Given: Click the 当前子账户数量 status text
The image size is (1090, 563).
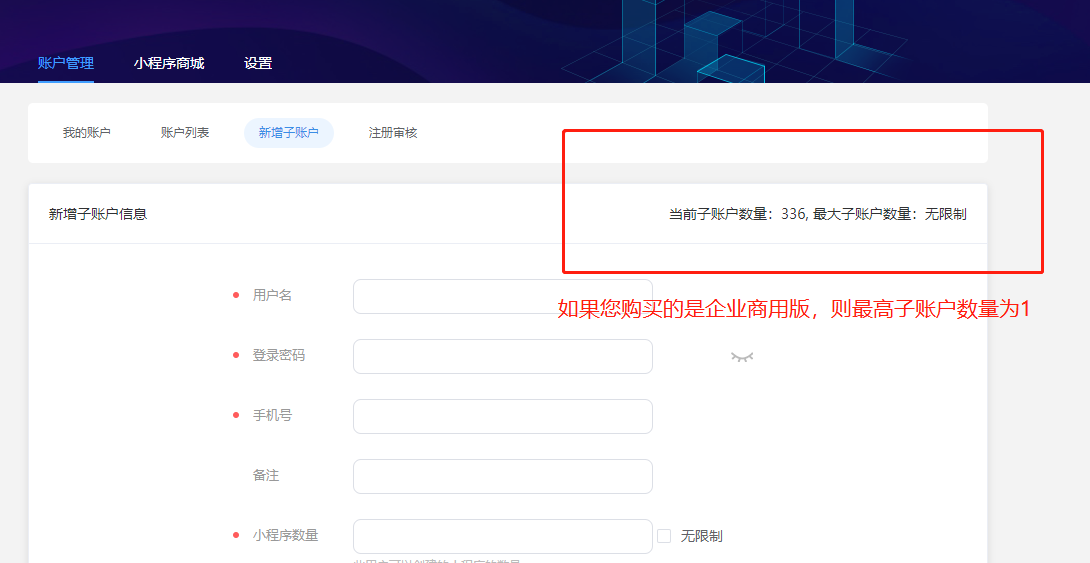Looking at the screenshot, I should 817,214.
